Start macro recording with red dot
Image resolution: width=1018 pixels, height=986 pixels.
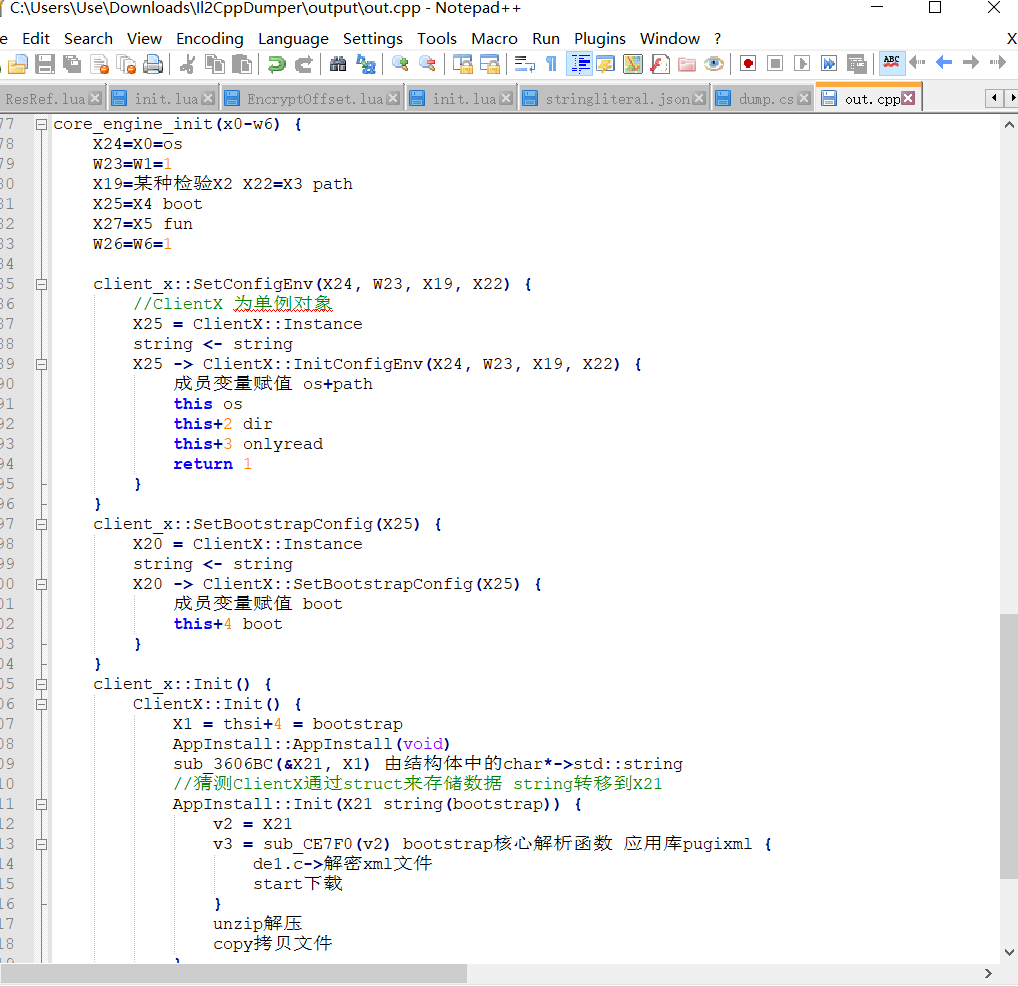(x=748, y=64)
